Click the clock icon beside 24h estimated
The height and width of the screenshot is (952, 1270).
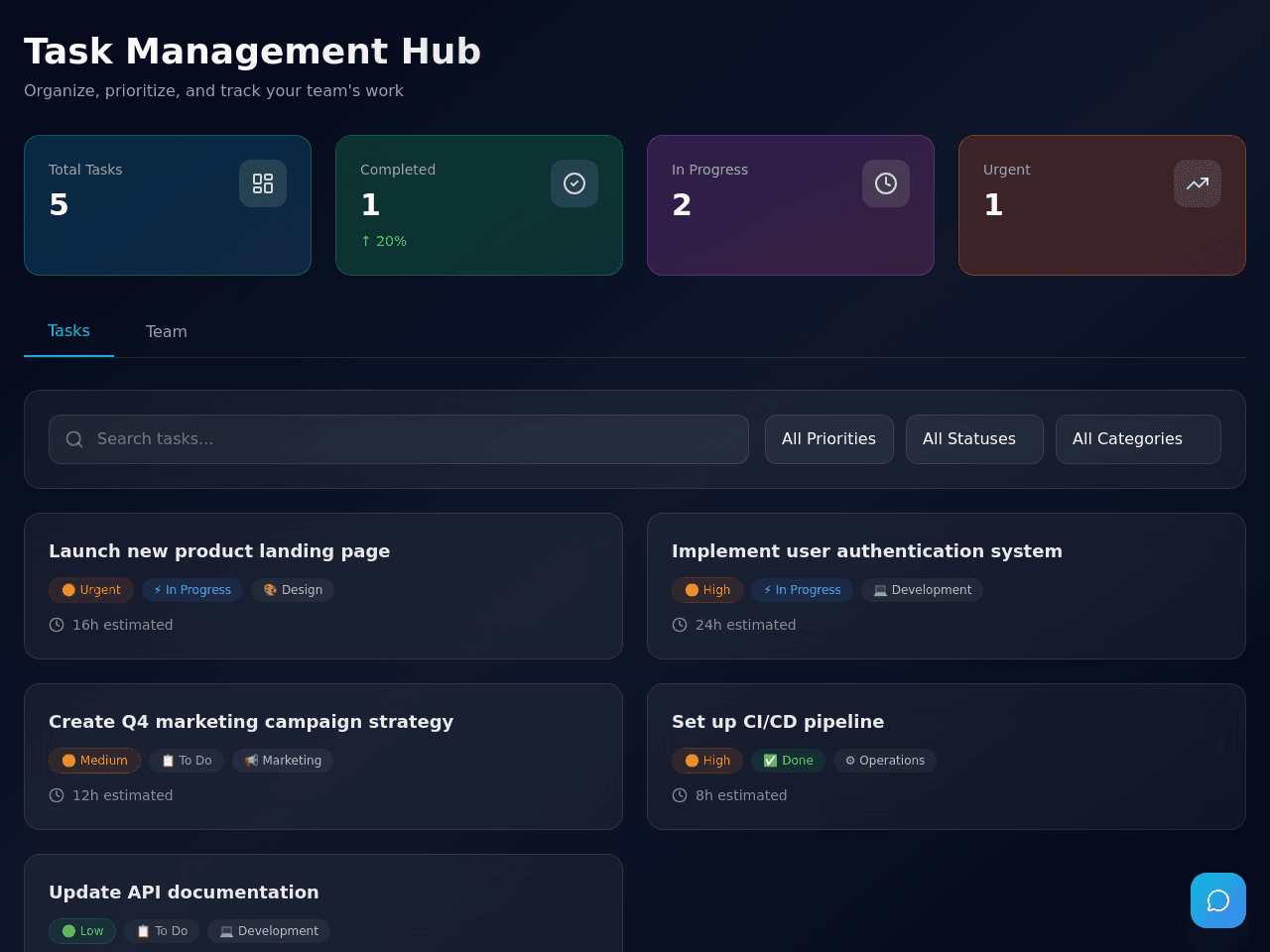[x=680, y=625]
